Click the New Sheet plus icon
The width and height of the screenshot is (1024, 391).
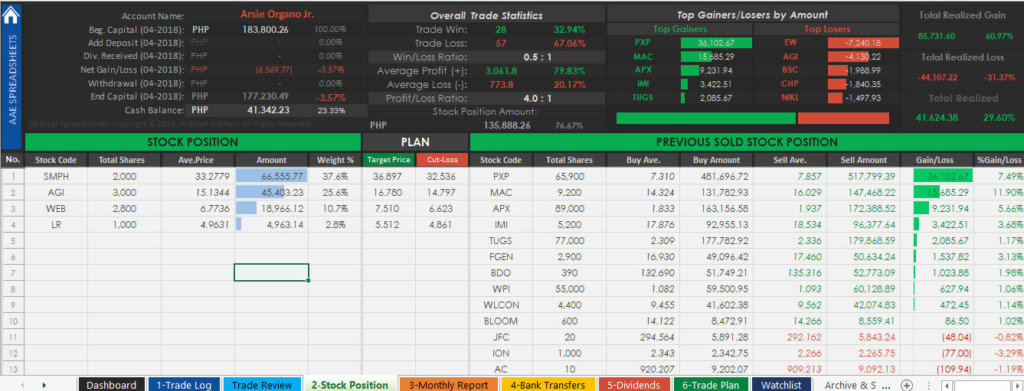[x=906, y=384]
